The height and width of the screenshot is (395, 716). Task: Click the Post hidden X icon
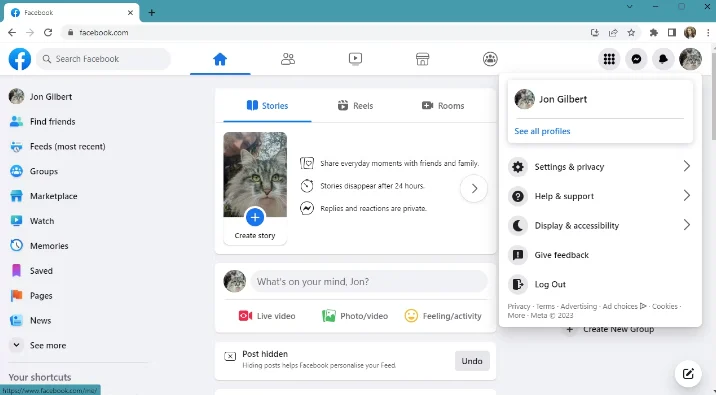point(230,356)
